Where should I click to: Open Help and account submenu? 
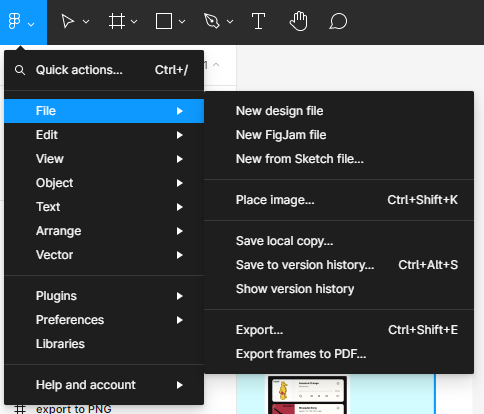104,385
